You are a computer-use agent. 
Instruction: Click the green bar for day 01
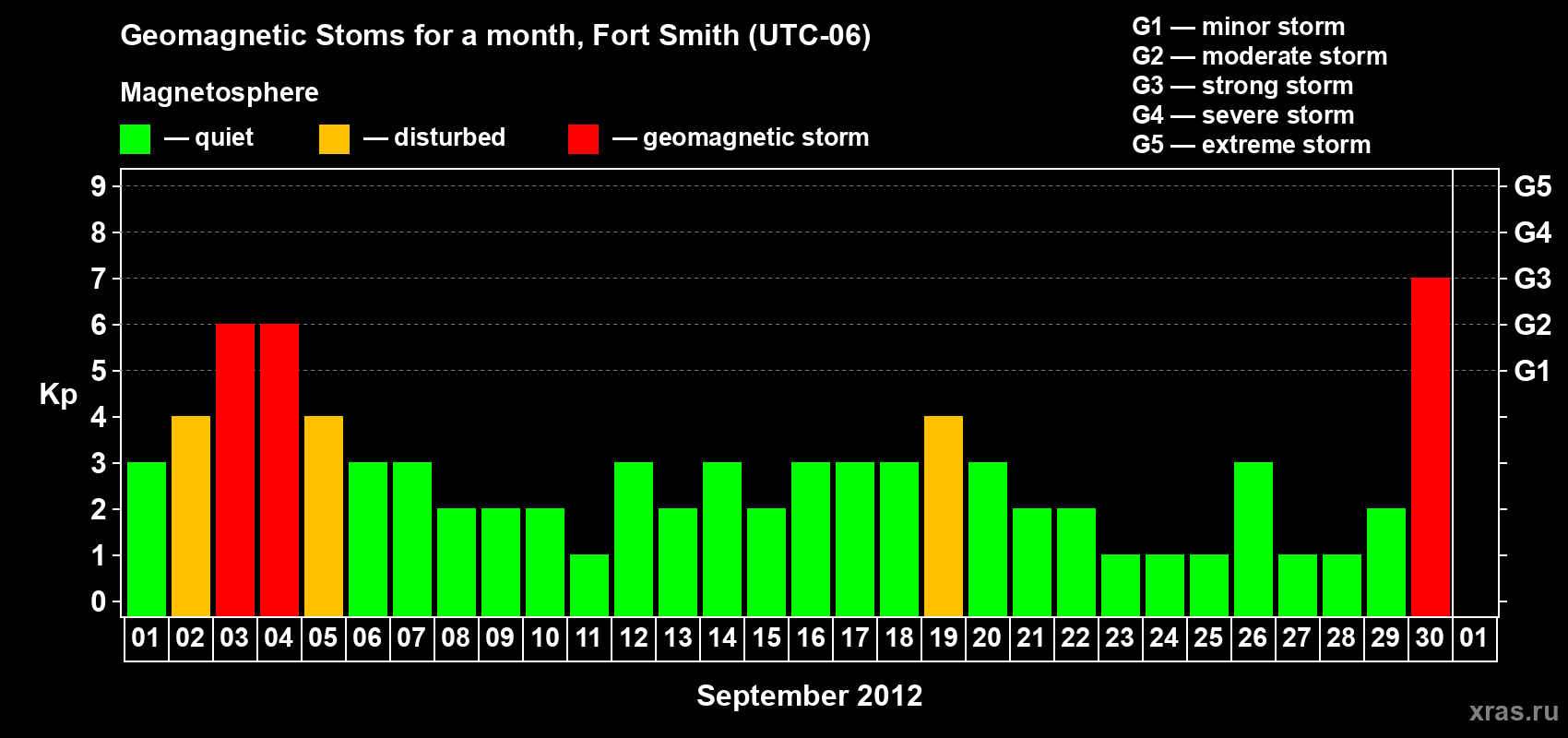(147, 539)
